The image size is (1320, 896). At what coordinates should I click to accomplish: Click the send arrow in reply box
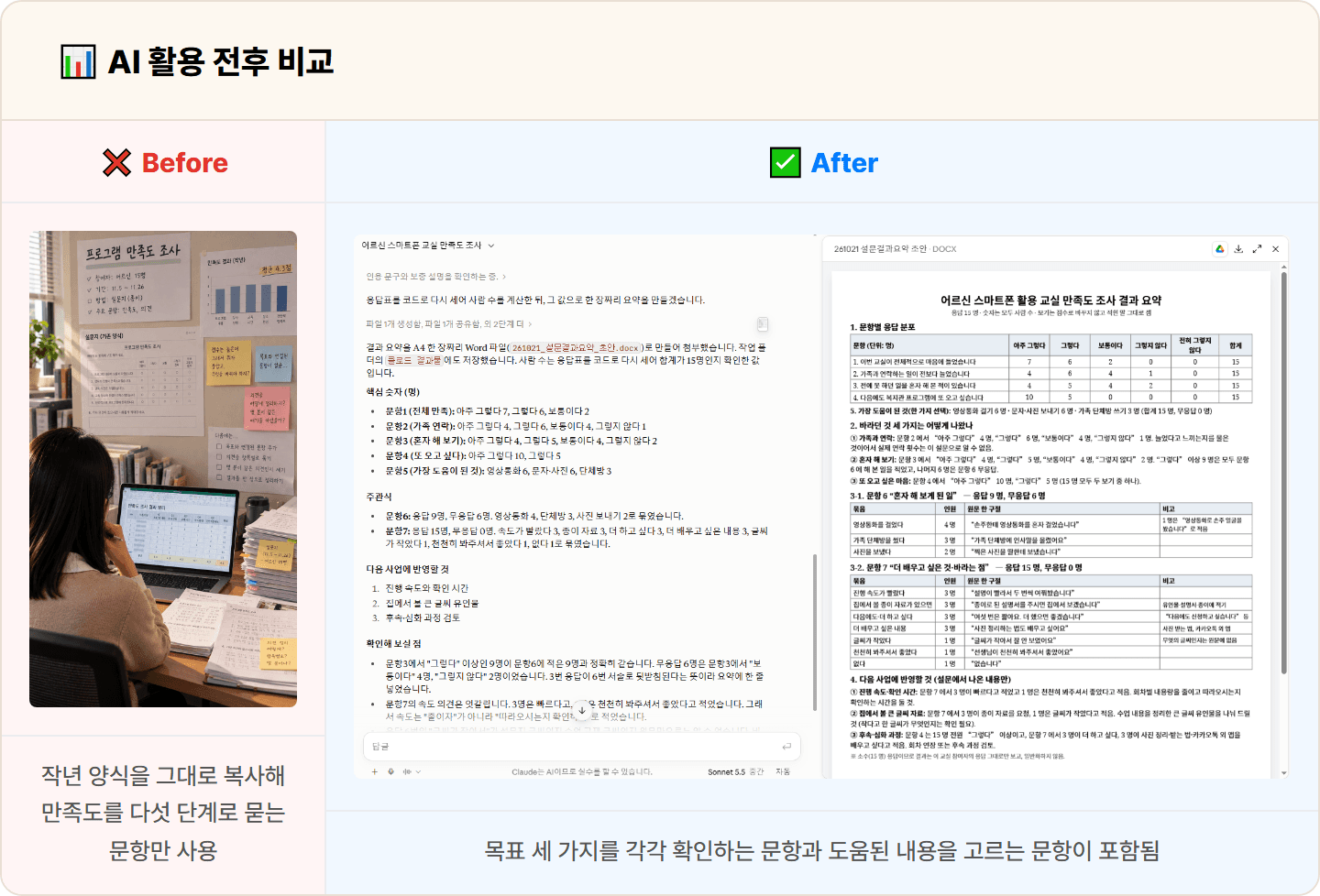[x=786, y=747]
